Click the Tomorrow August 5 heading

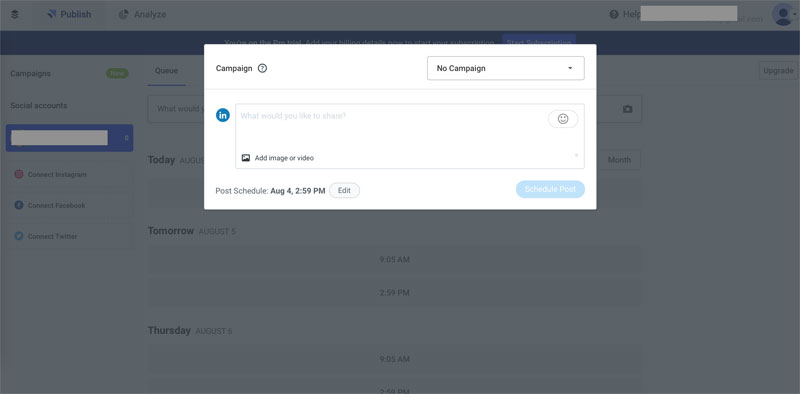[192, 231]
